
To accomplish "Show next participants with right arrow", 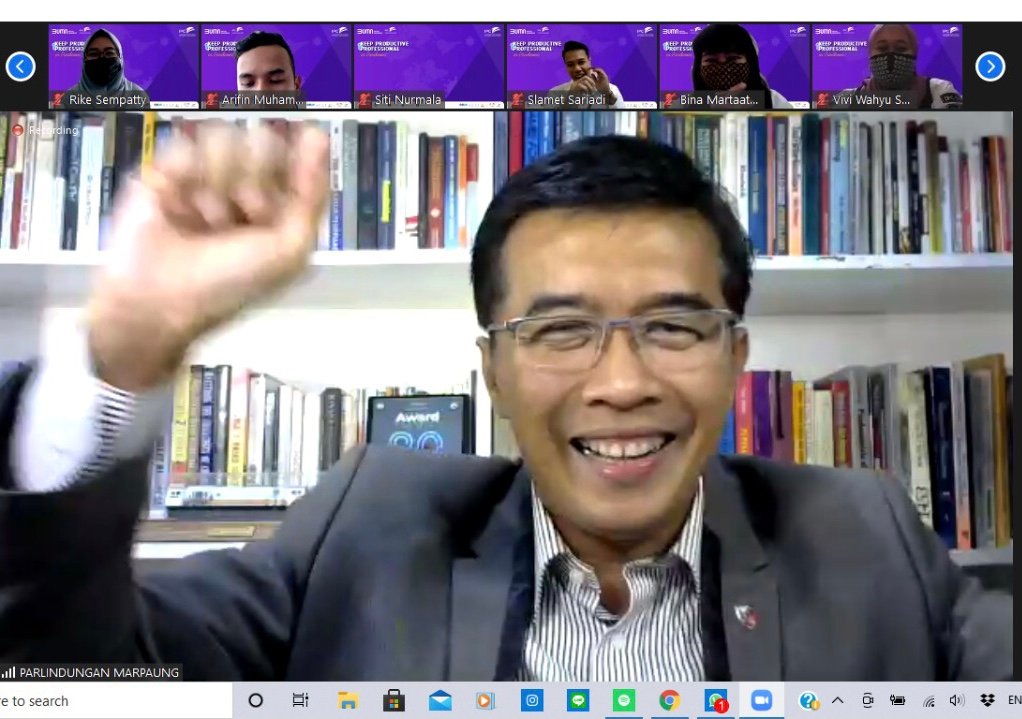I will click(990, 66).
